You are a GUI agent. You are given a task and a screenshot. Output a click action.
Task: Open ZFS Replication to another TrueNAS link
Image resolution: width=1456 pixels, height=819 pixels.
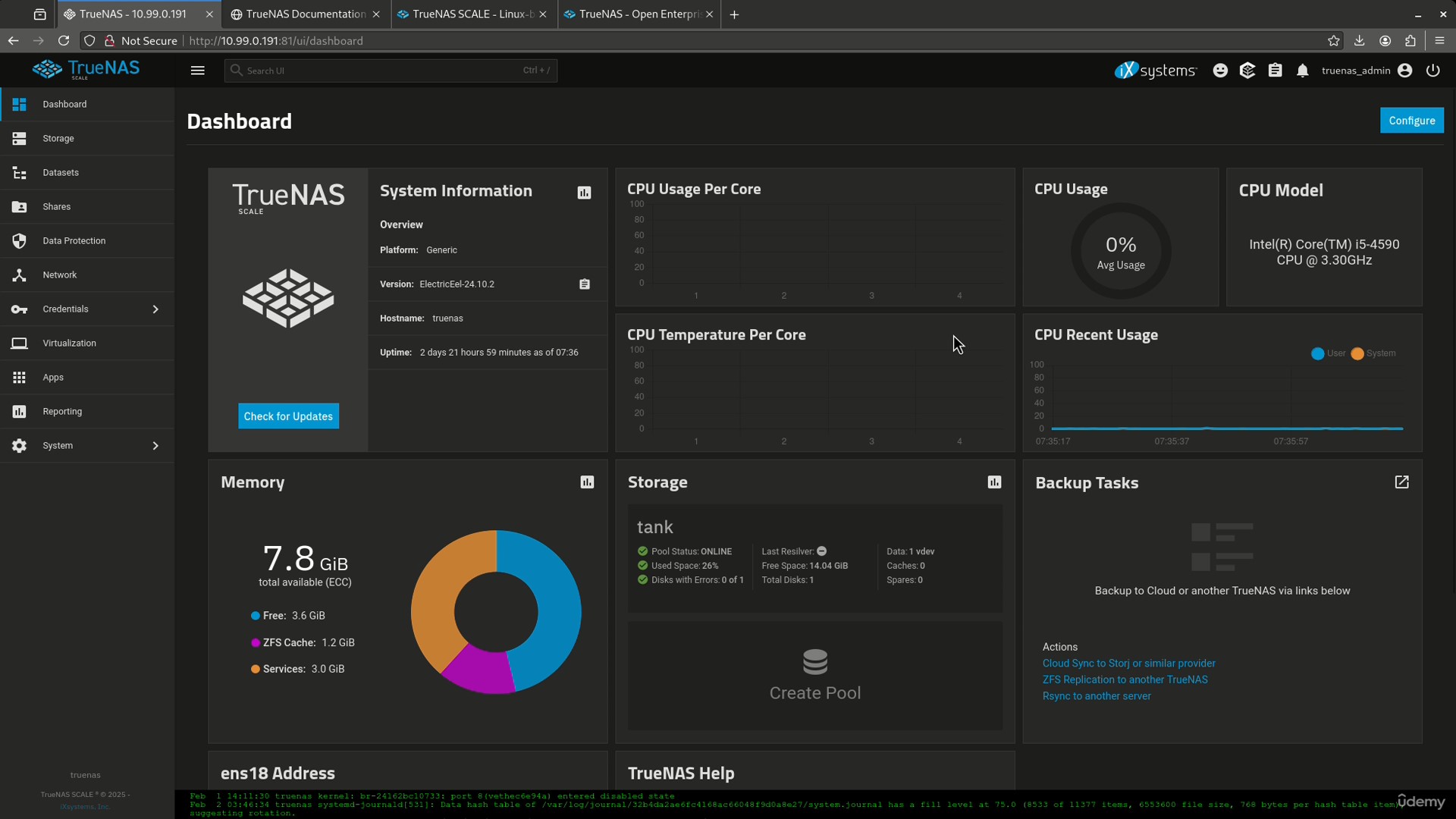point(1125,680)
